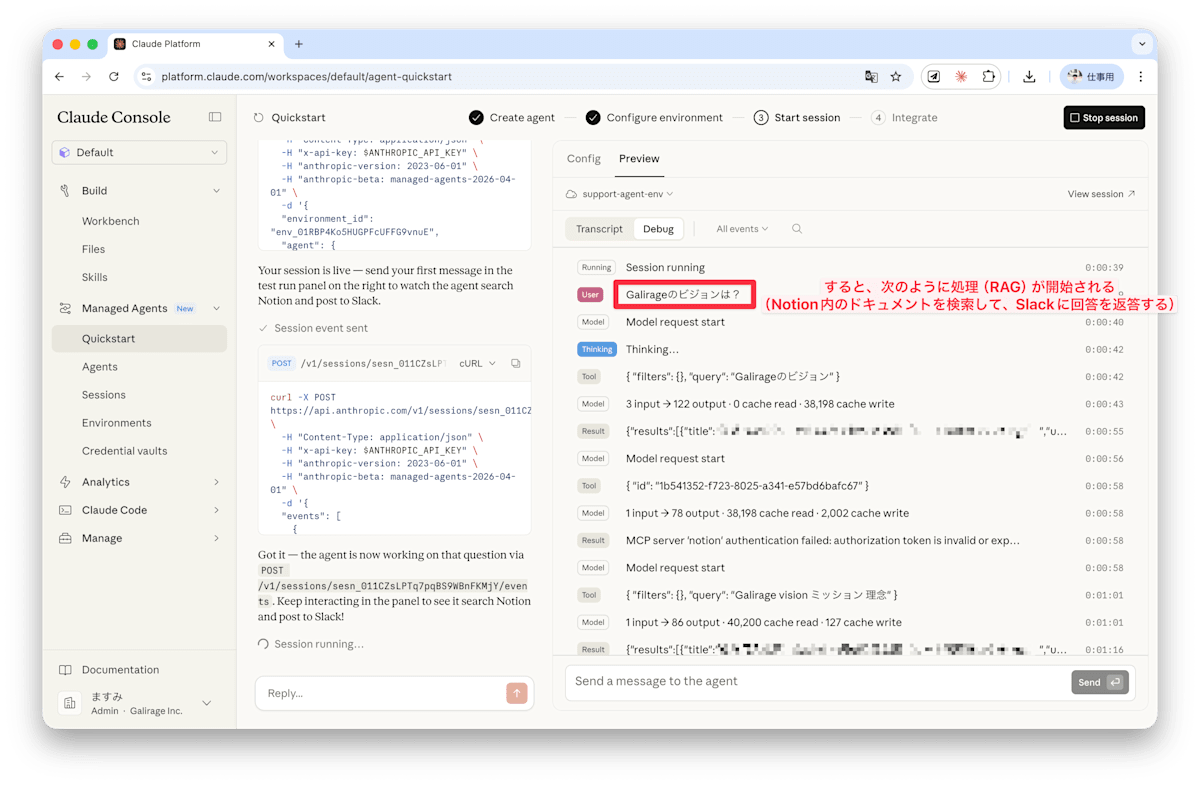Screen dimensions: 1200x785
Task: Open Environments in the sidebar
Action: (117, 423)
